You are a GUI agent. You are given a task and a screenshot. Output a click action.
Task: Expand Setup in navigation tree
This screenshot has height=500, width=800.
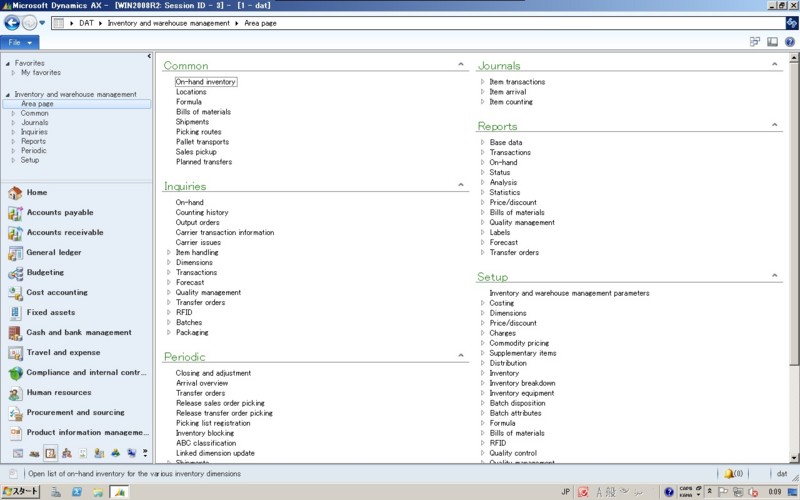[13, 160]
